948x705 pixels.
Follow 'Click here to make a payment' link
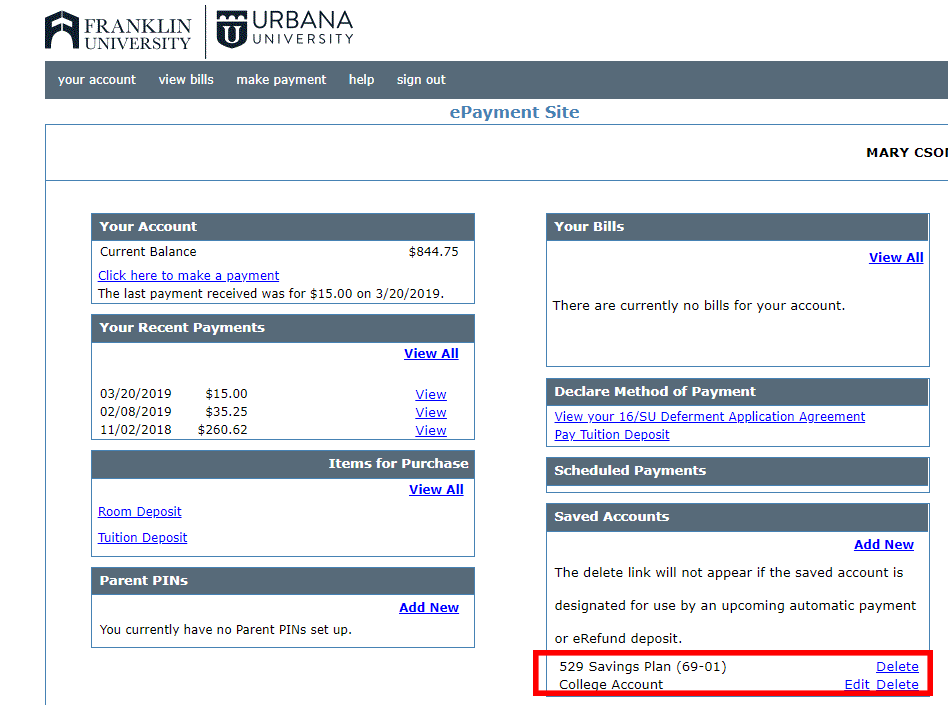coord(189,276)
